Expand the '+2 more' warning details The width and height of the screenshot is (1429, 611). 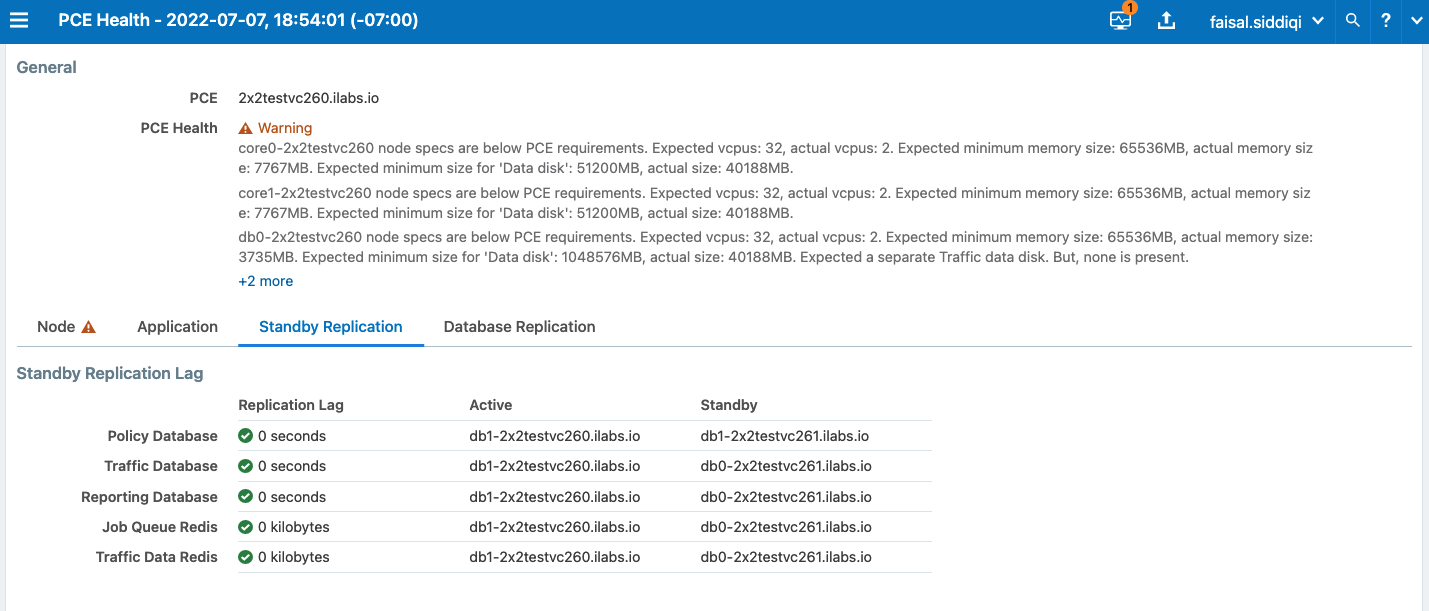[x=265, y=281]
